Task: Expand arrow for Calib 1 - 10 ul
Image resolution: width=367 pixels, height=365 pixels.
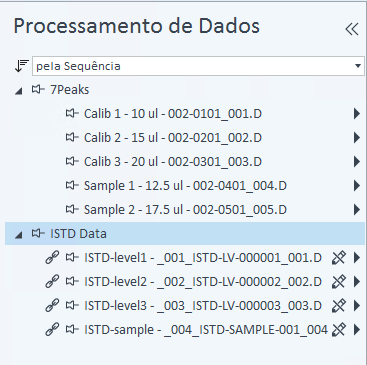Action: coord(357,114)
